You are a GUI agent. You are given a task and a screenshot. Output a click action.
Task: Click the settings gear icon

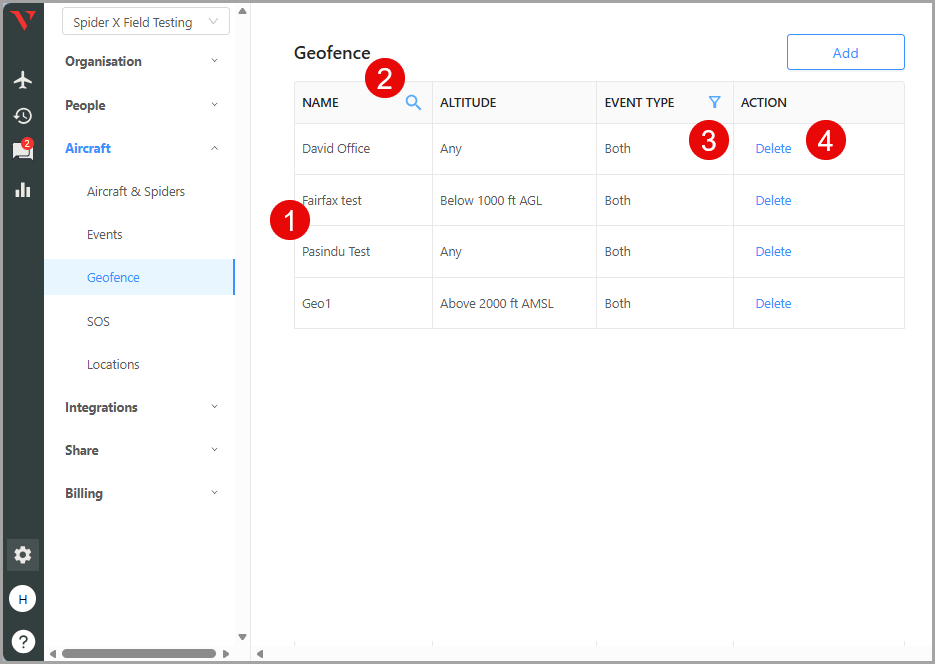22,554
